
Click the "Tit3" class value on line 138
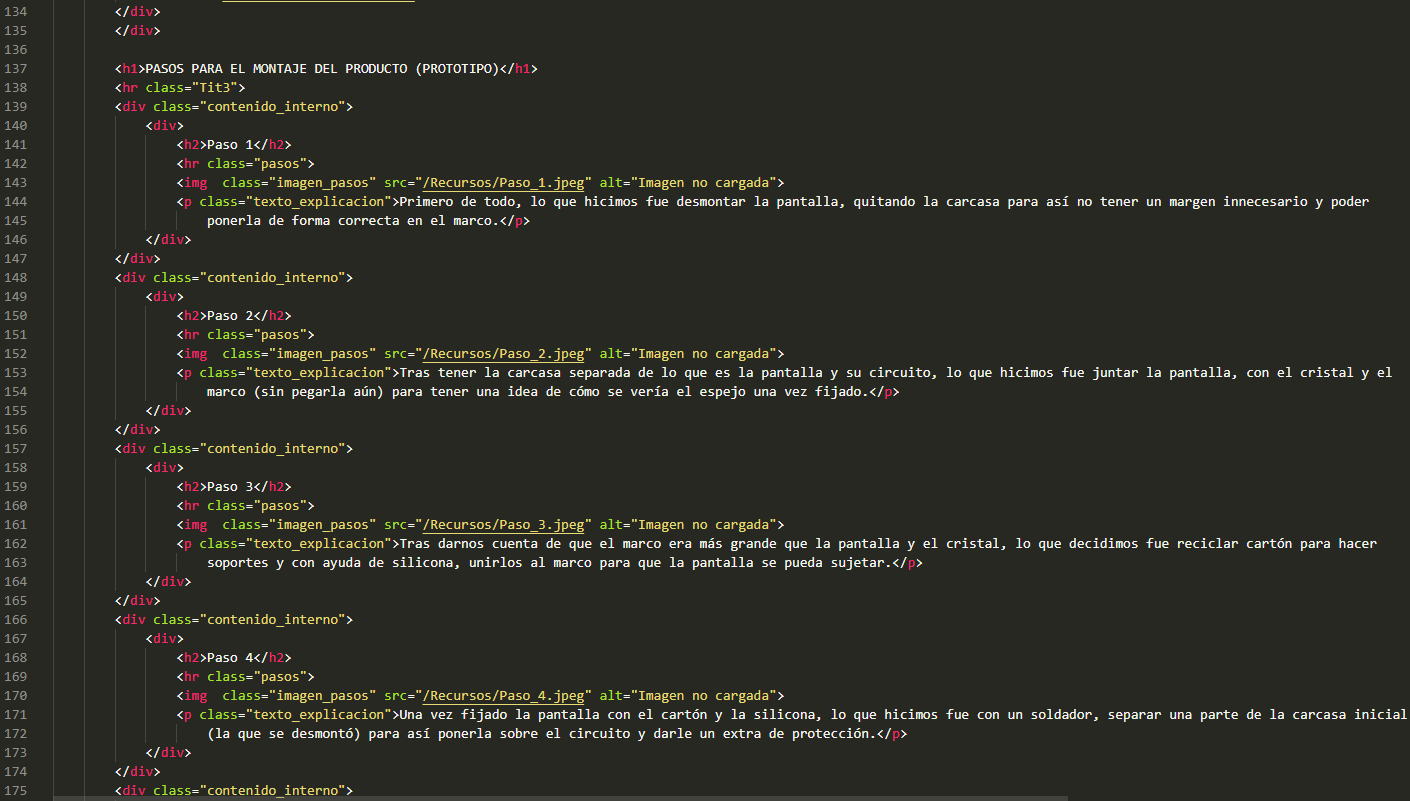(x=215, y=87)
